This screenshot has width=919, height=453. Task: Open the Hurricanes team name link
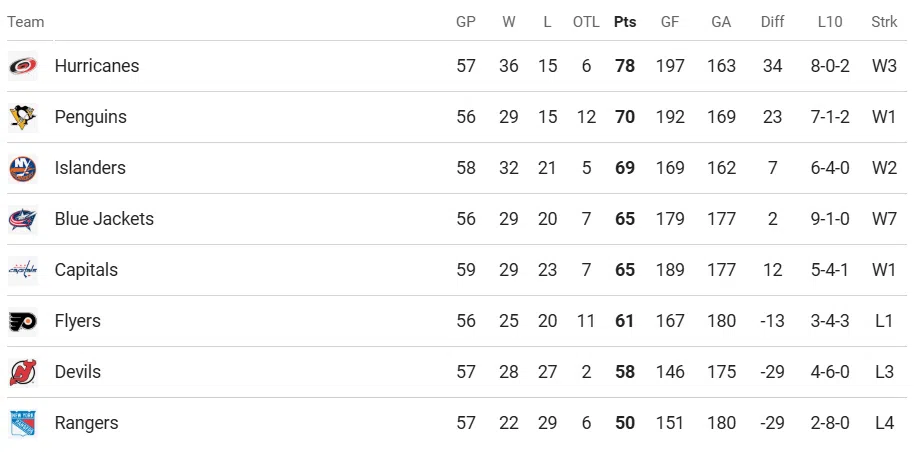[x=97, y=66]
